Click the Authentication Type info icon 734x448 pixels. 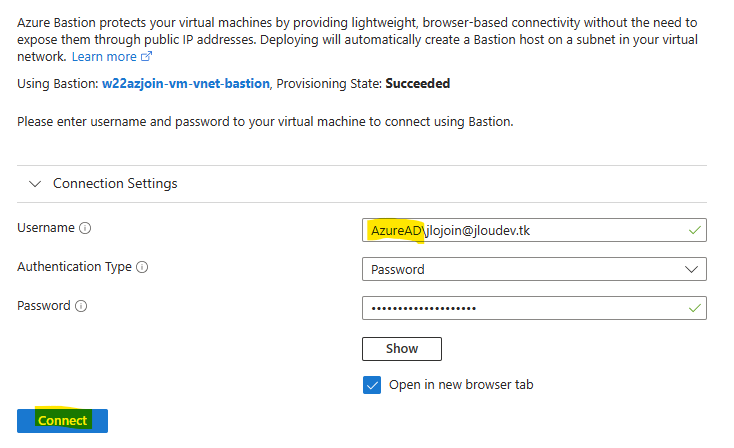(142, 267)
